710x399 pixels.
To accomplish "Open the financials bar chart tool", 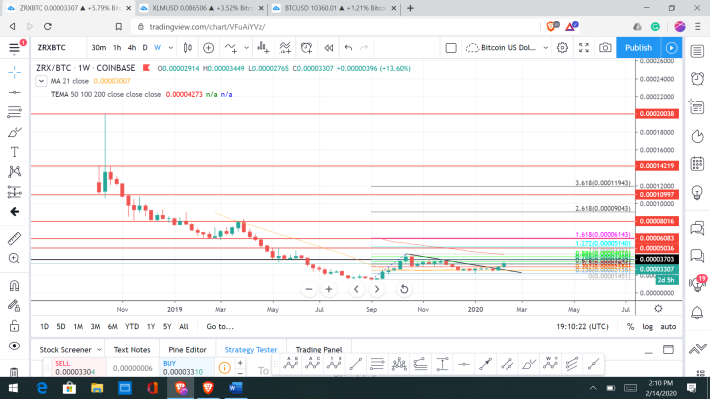I will pos(263,48).
